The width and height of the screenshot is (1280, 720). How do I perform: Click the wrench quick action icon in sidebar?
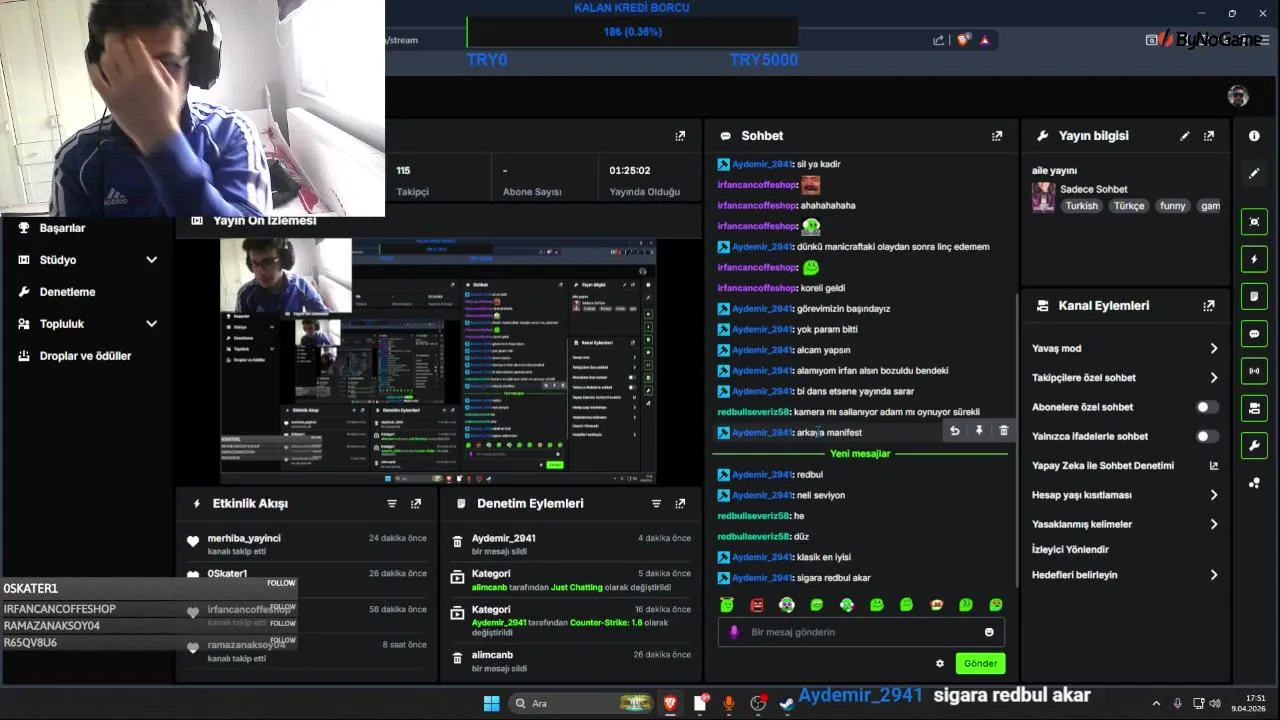coord(1254,446)
